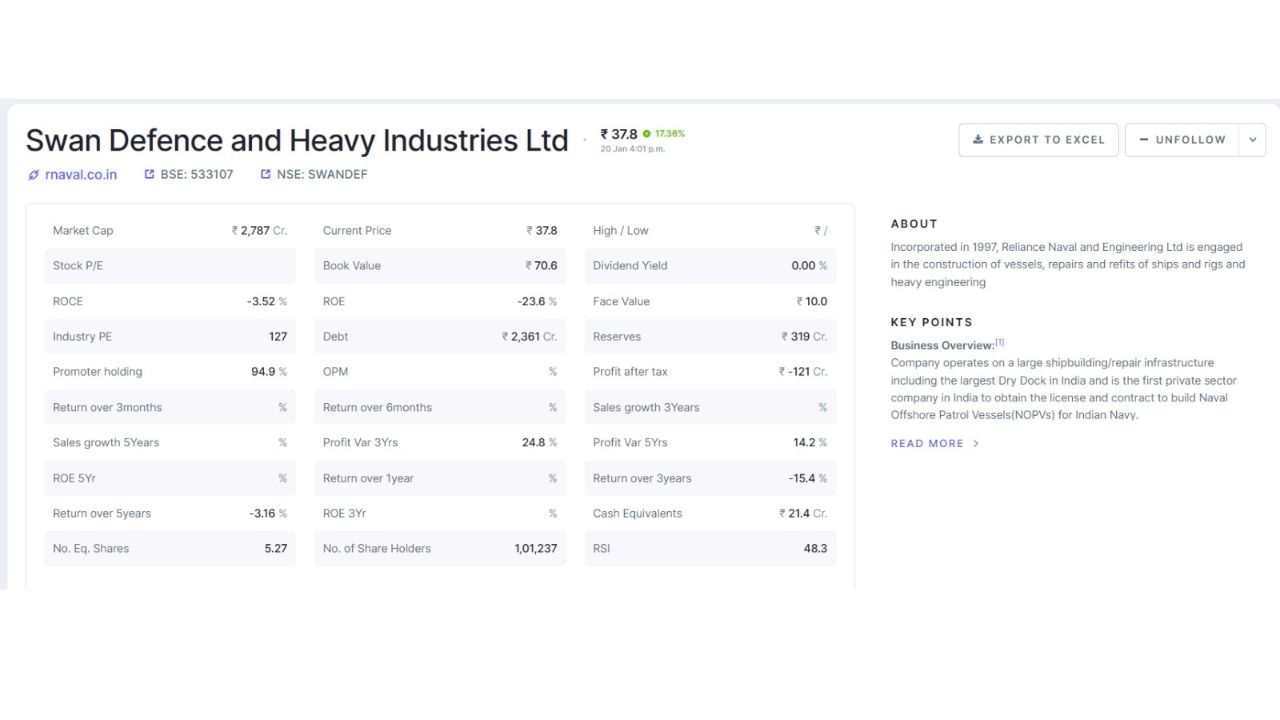This screenshot has width=1280, height=720.
Task: Click the Sales growth 5Years row
Action: [170, 442]
